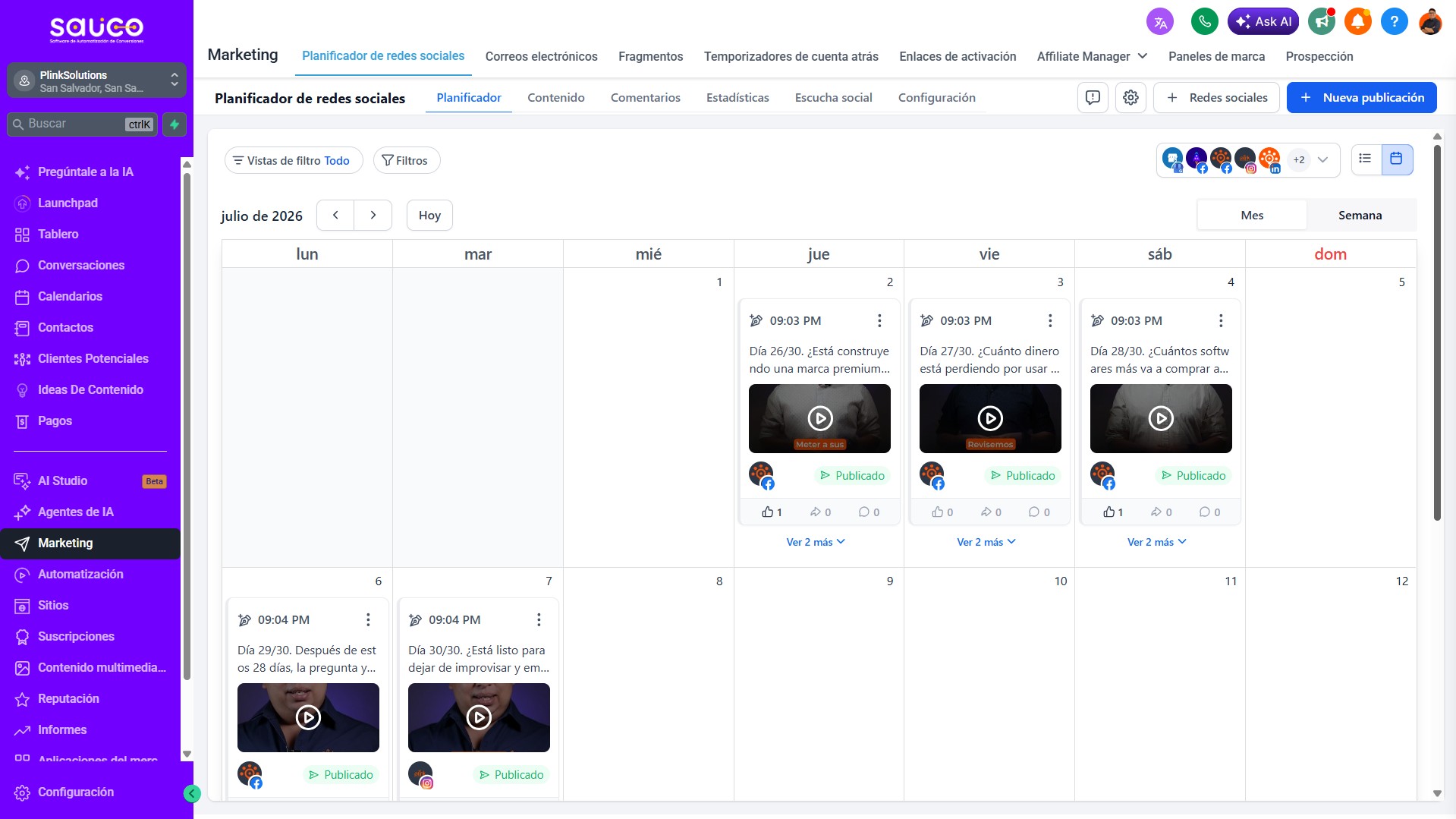Play video thumbnail of Día 26/30 post
Viewport: 1456px width, 819px height.
point(819,418)
